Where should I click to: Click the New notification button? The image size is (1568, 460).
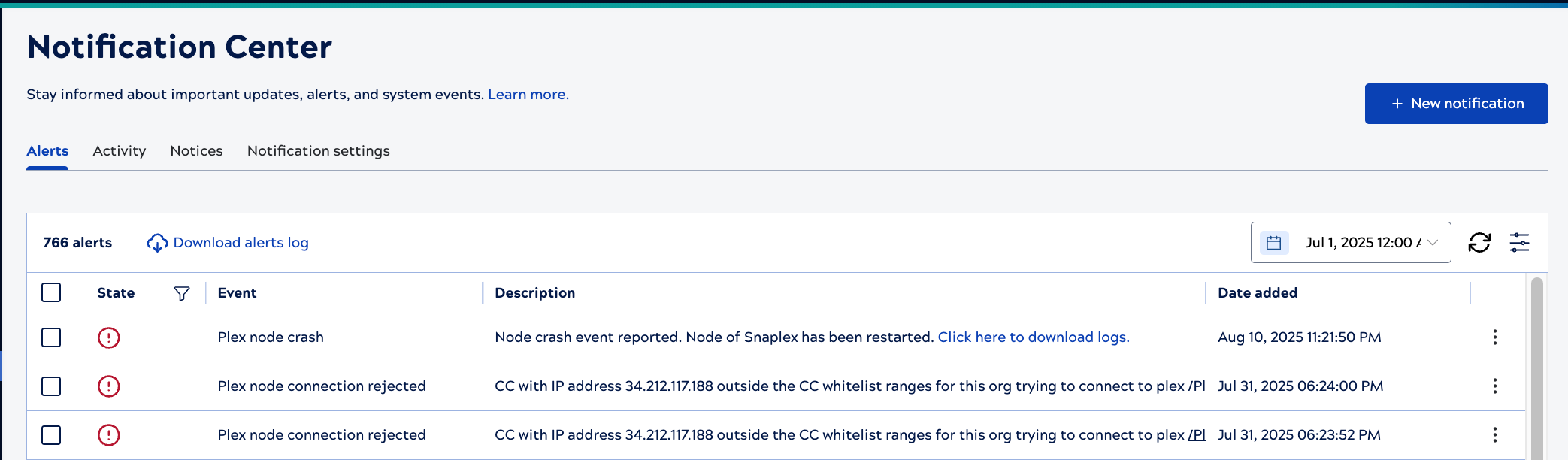click(x=1456, y=103)
